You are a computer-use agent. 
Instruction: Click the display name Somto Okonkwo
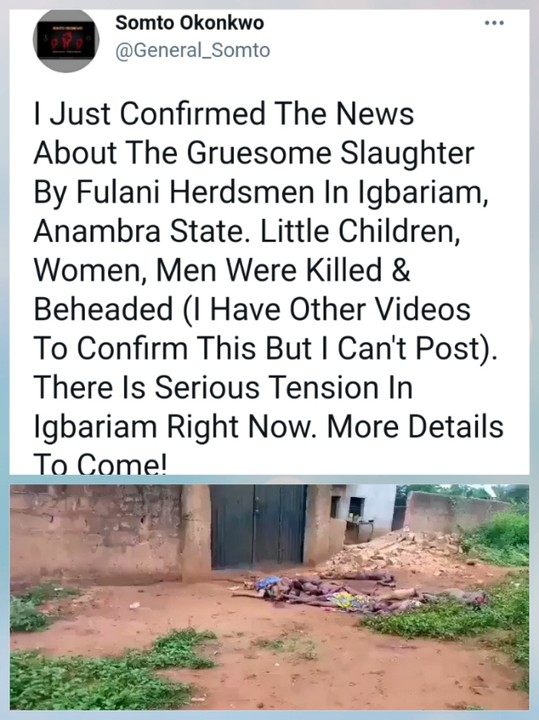click(190, 22)
